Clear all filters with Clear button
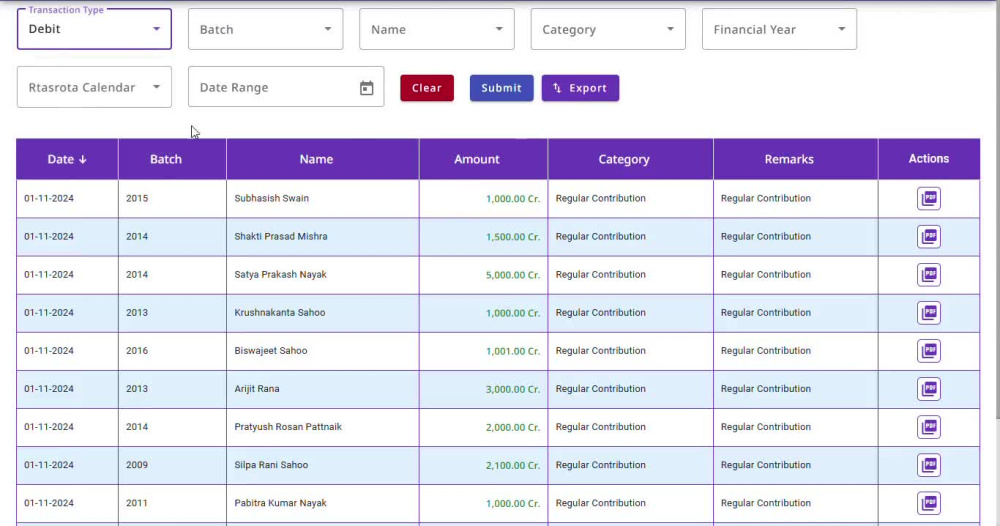The image size is (1000, 526). [x=427, y=88]
